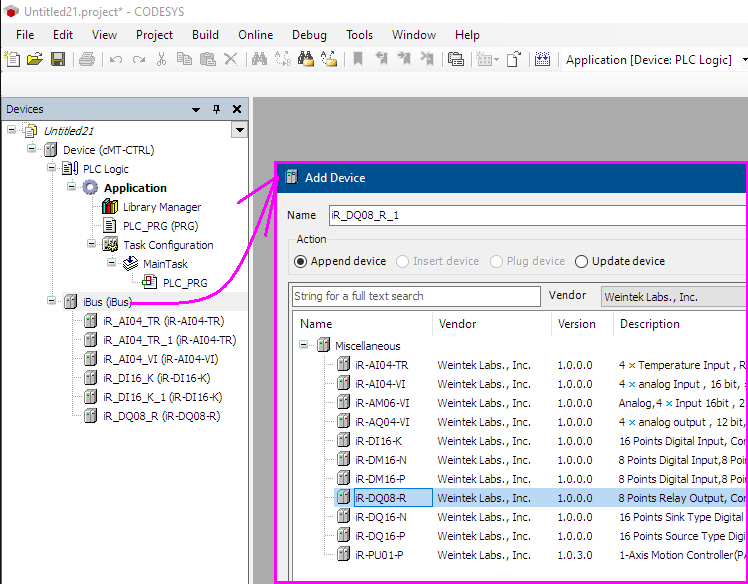The image size is (748, 584).
Task: Collapse the Application tree node
Action: (x=72, y=187)
